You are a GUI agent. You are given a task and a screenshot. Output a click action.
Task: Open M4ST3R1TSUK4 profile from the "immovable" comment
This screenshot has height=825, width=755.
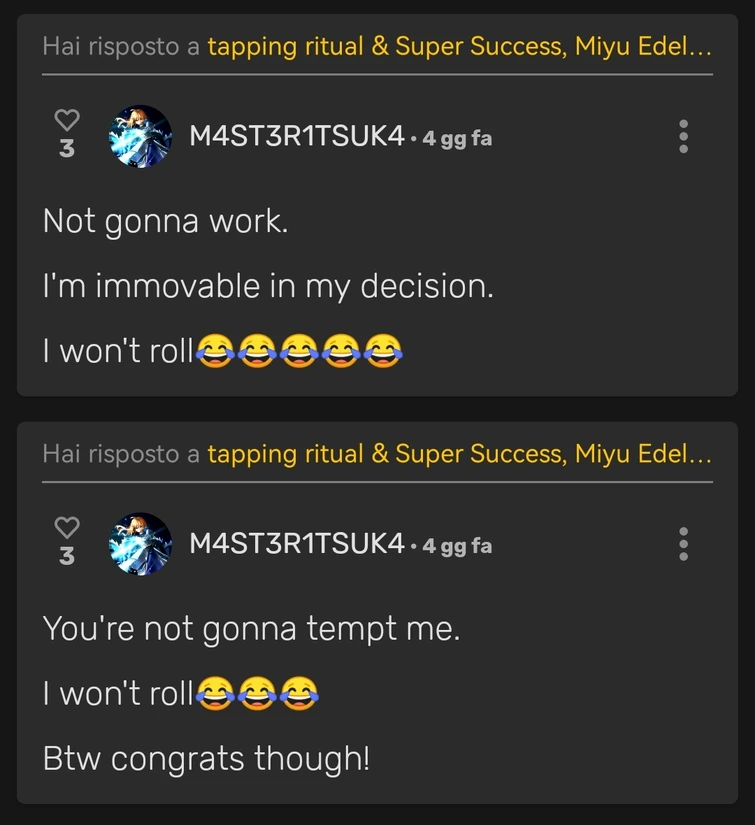tap(297, 137)
